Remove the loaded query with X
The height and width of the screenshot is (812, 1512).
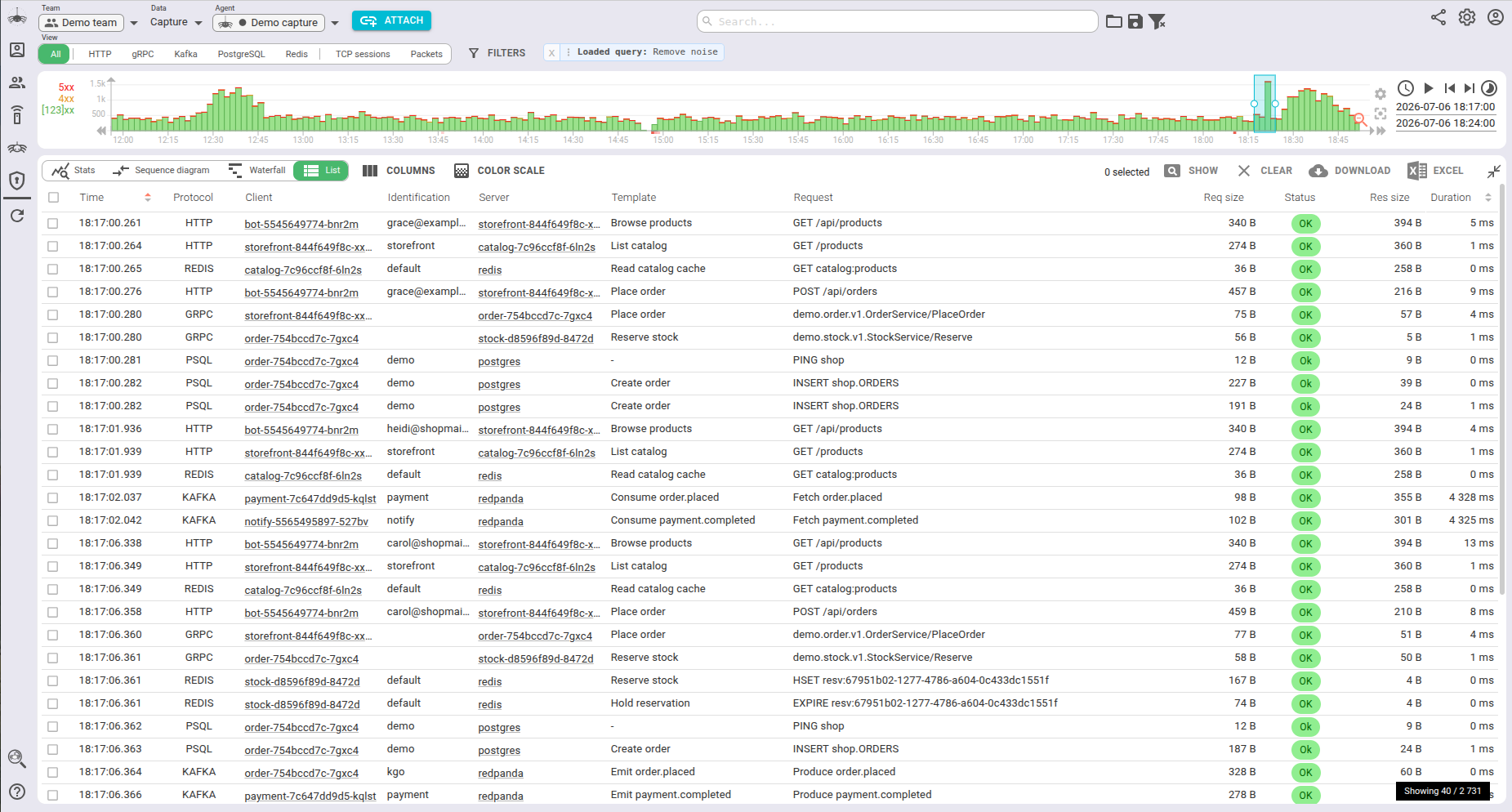[551, 52]
